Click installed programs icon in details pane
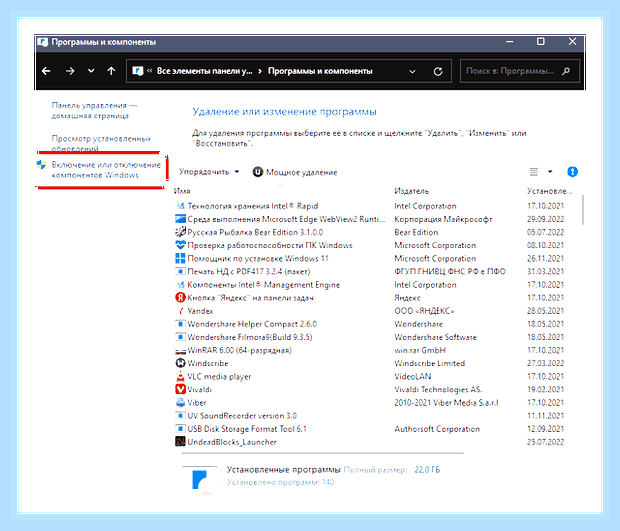620x531 pixels. coord(201,480)
